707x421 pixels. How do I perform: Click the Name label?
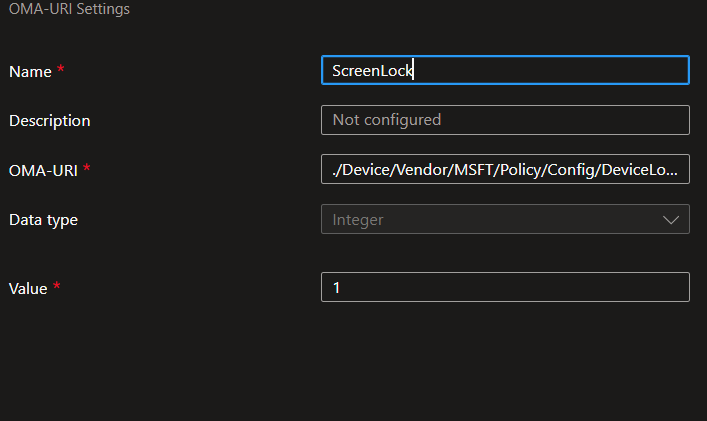(x=30, y=72)
